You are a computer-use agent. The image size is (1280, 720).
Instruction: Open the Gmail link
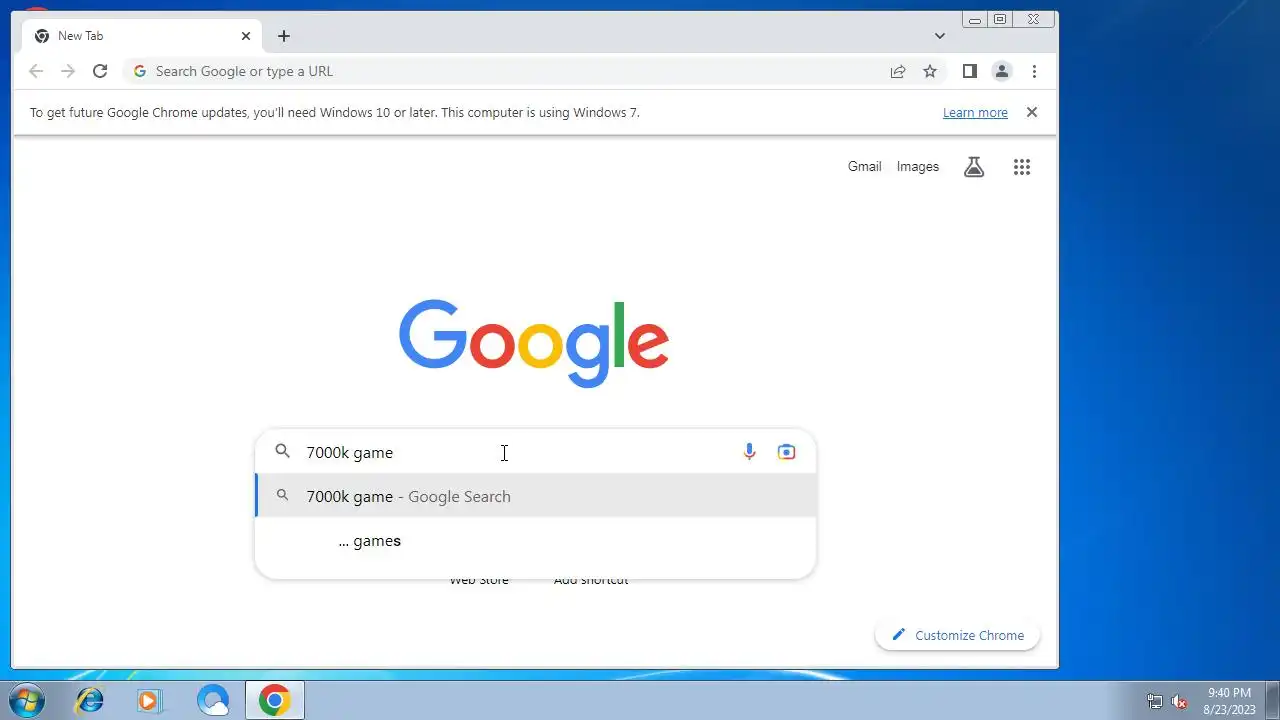click(x=864, y=167)
